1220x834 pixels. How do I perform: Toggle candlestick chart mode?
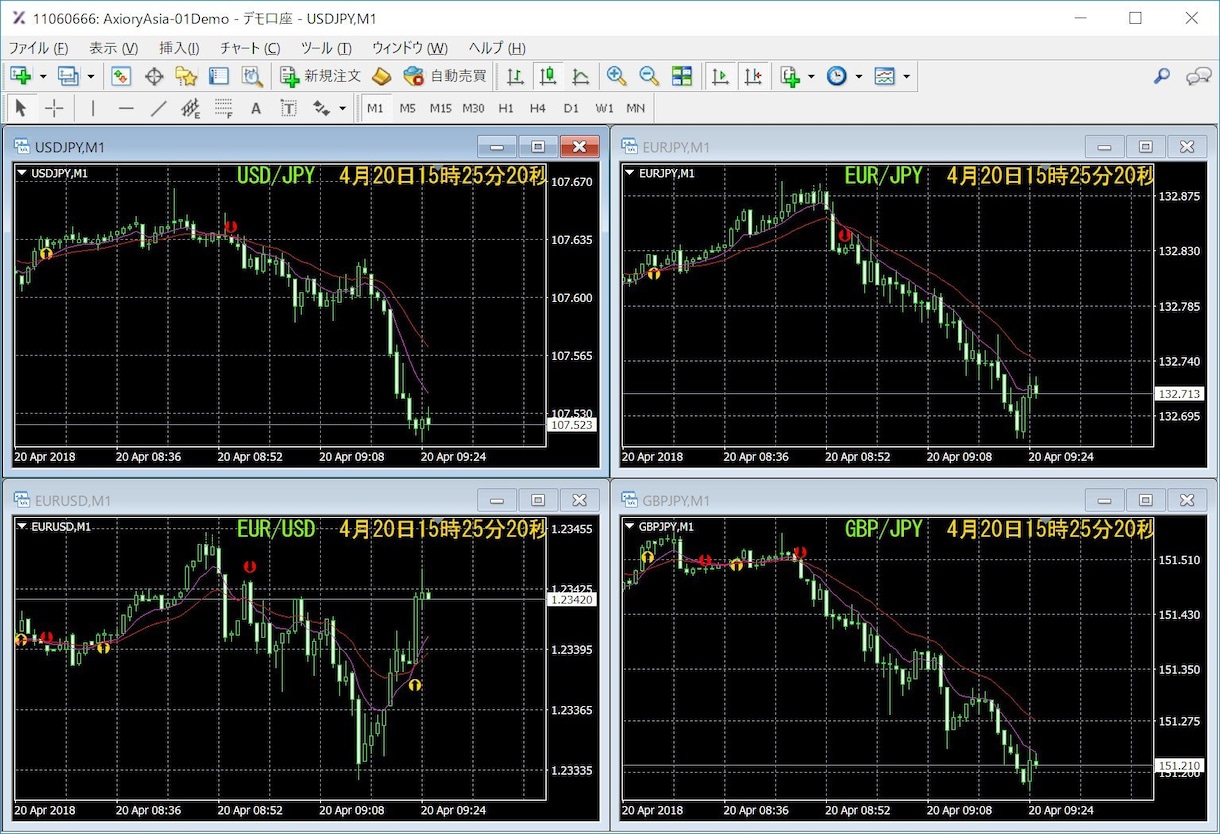tap(548, 76)
